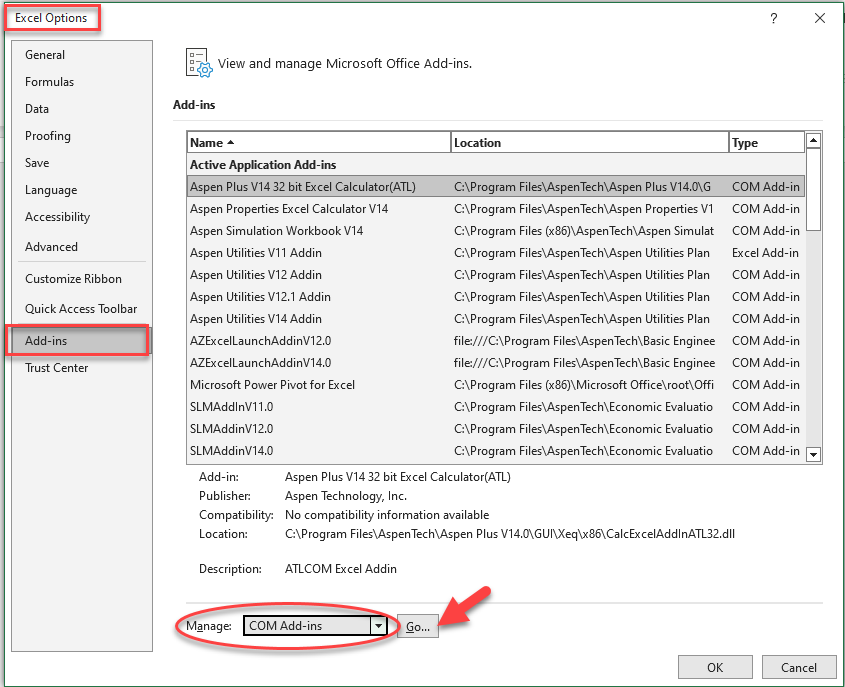Image resolution: width=845 pixels, height=687 pixels.
Task: Click the Go button next to Manage
Action: 417,627
